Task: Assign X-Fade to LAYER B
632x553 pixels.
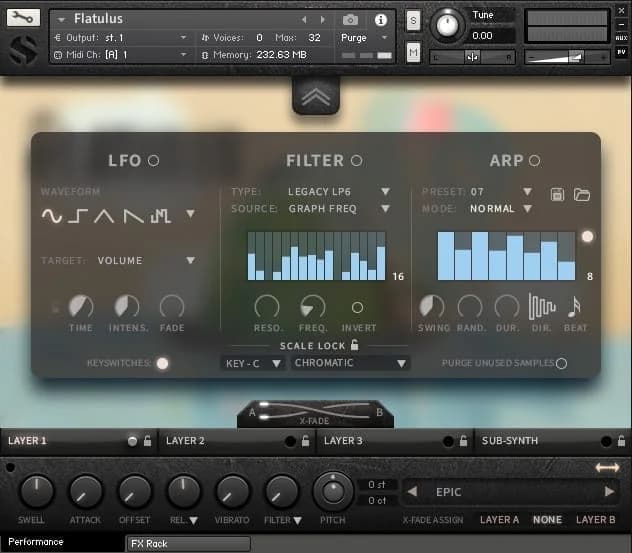Action: coord(595,520)
